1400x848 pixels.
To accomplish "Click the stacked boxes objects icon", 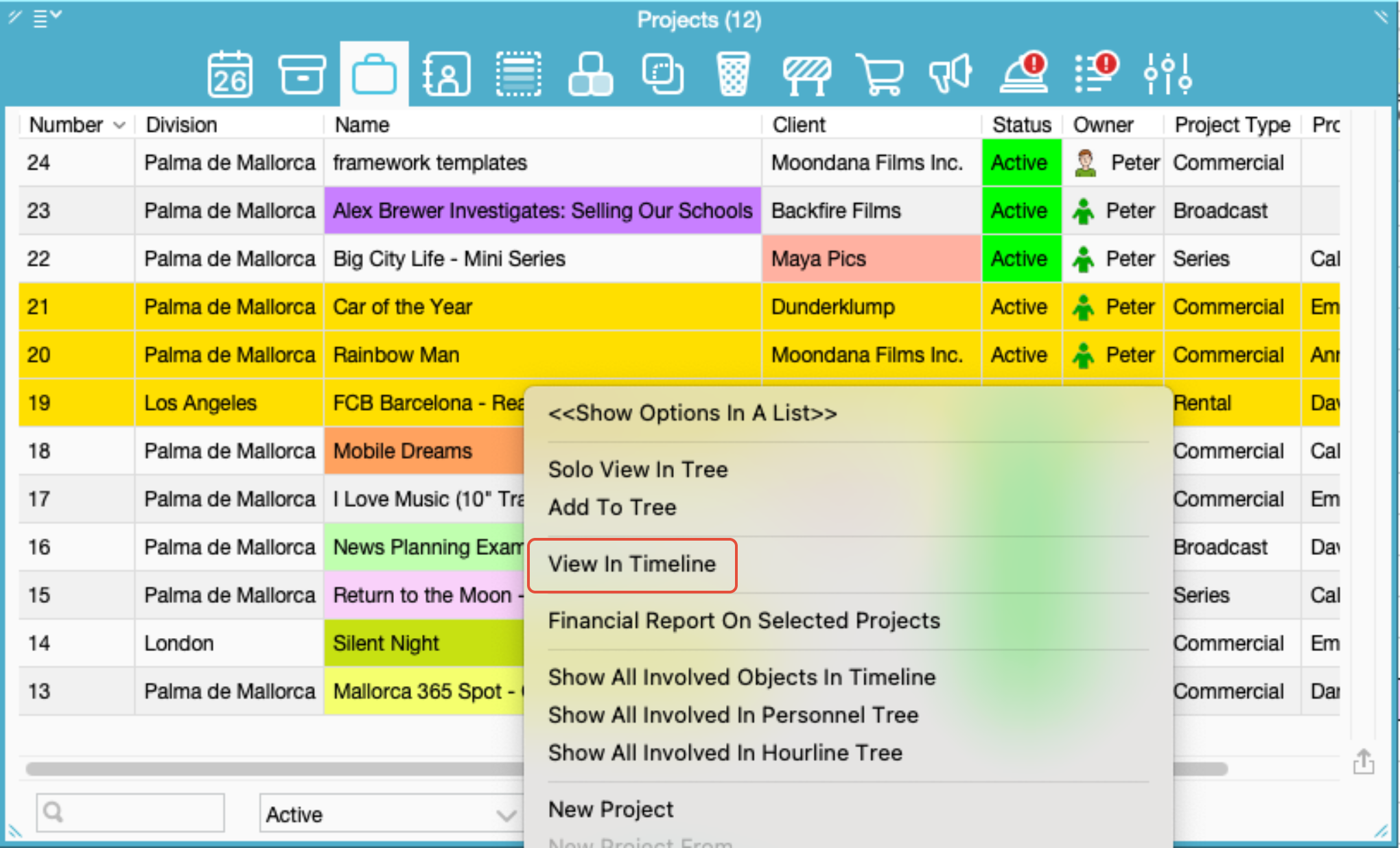I will pyautogui.click(x=590, y=74).
